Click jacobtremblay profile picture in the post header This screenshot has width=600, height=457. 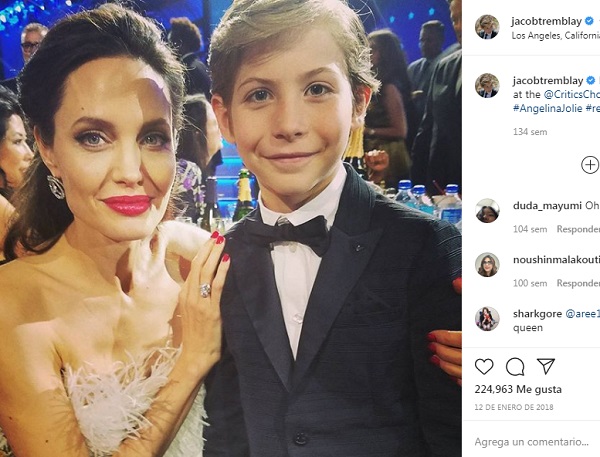click(x=487, y=27)
